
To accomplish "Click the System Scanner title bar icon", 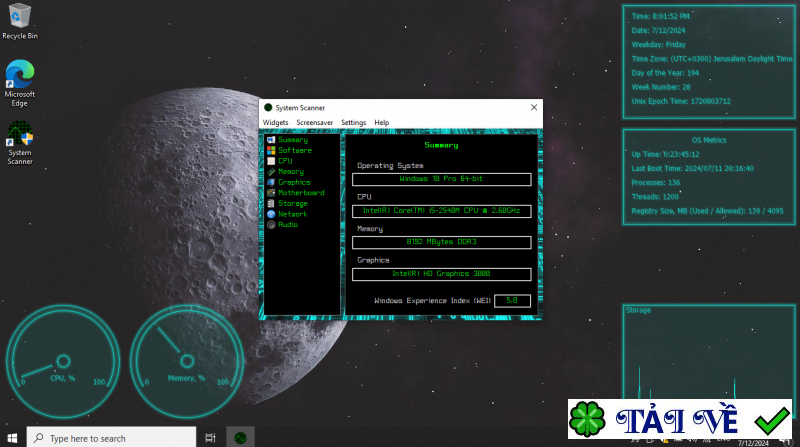I will [x=268, y=108].
